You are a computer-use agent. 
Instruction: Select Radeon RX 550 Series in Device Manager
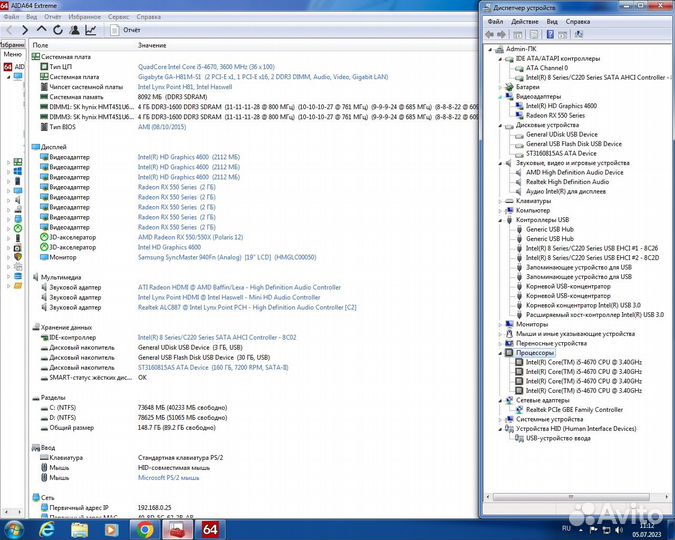(555, 115)
